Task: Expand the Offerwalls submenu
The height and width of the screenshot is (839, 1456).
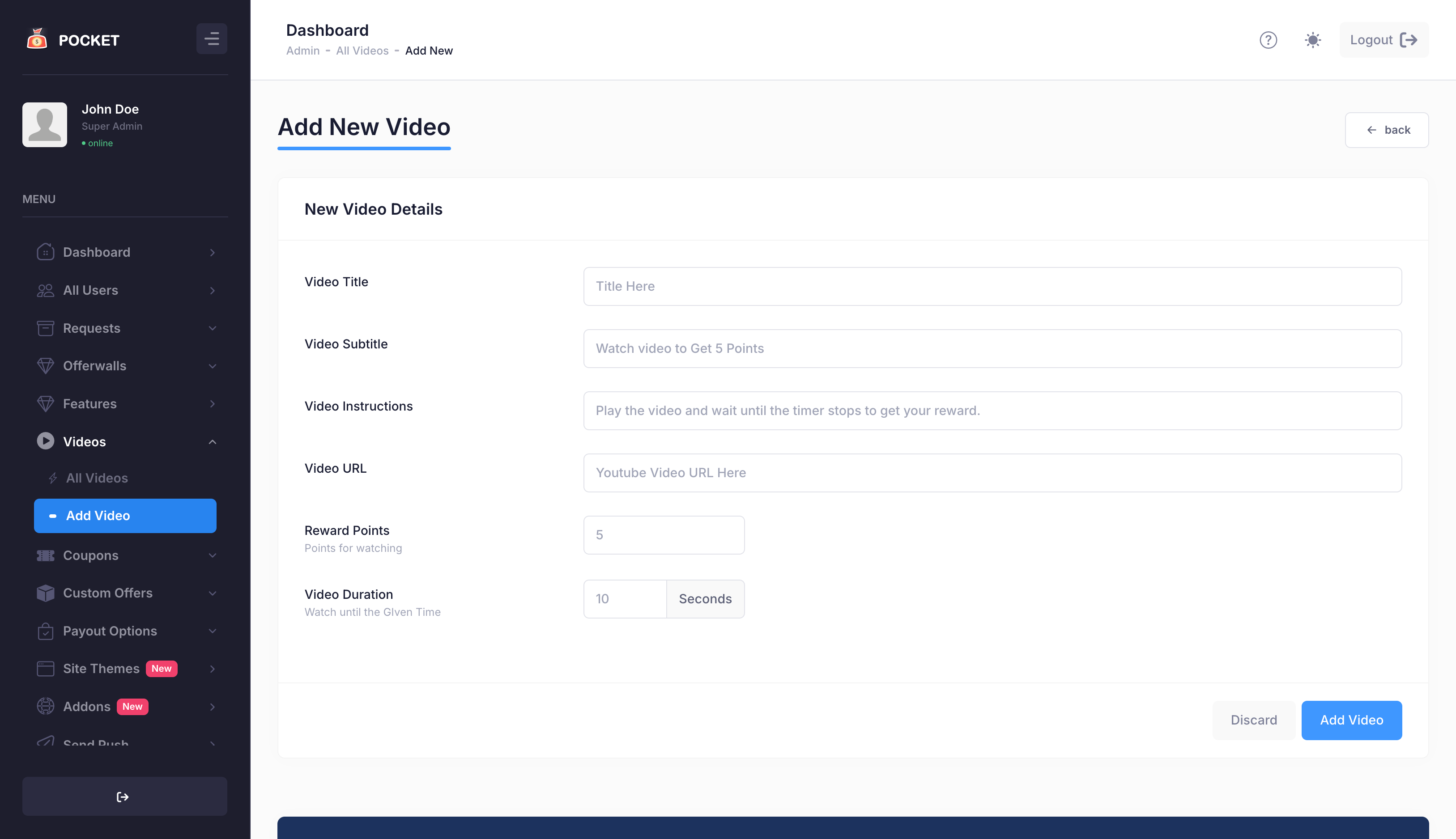Action: click(212, 366)
